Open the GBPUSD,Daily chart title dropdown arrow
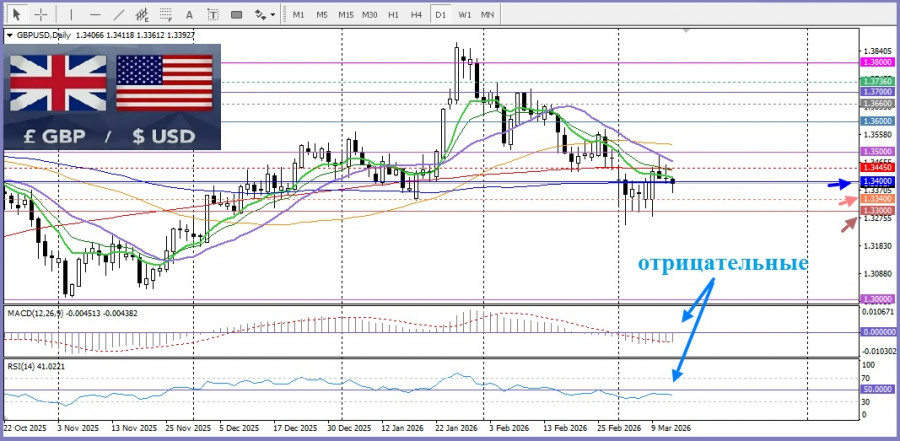Viewport: 900px width, 441px height. (10, 35)
